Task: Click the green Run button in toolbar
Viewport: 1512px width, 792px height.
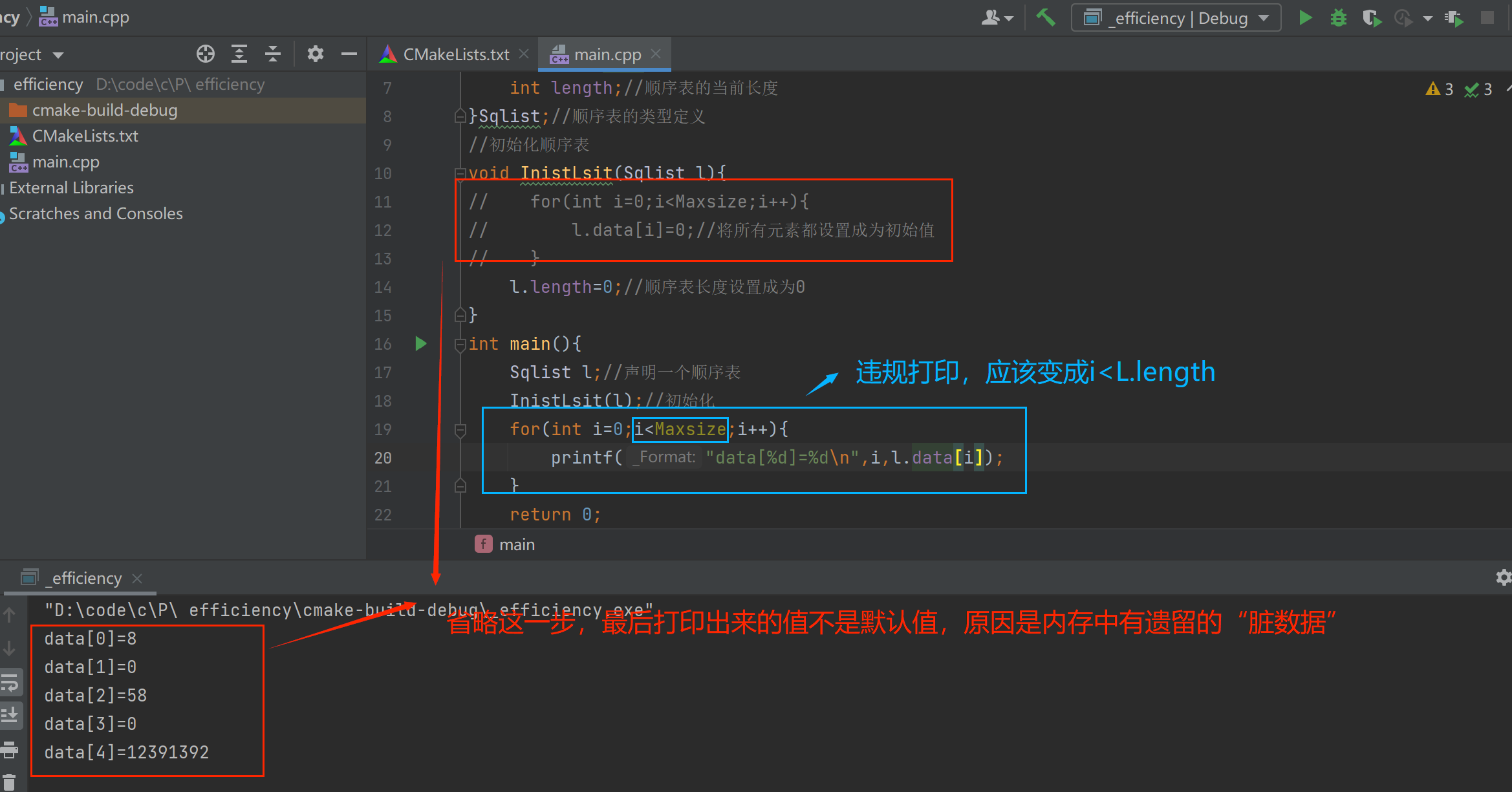Action: pyautogui.click(x=1305, y=17)
